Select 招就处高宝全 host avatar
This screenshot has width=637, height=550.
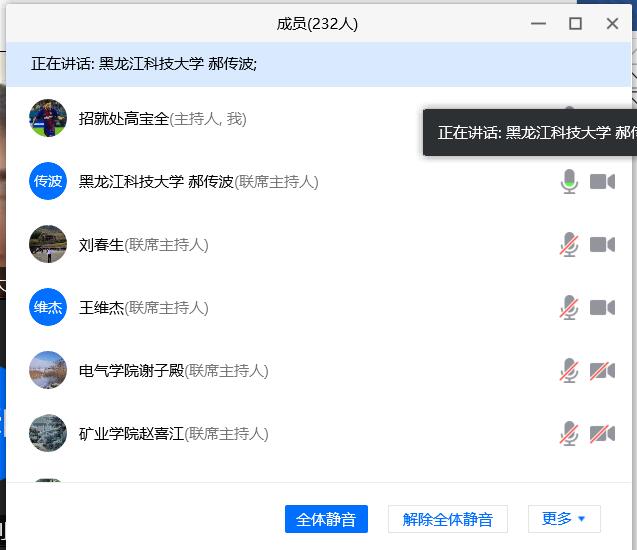[48, 119]
